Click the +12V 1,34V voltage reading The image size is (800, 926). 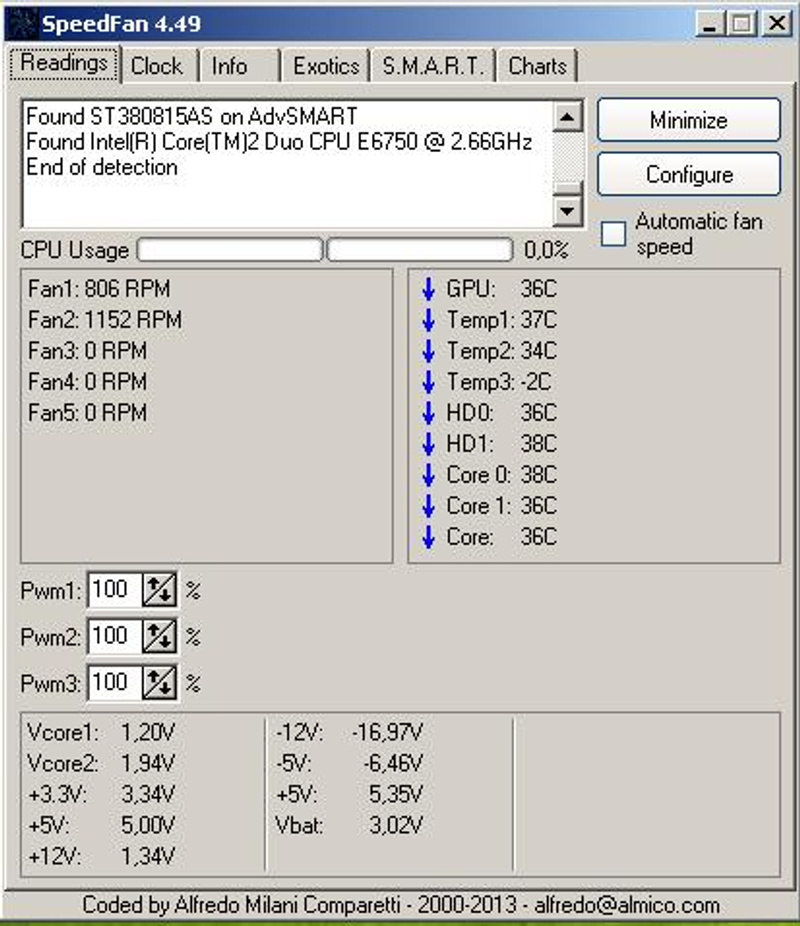point(101,856)
